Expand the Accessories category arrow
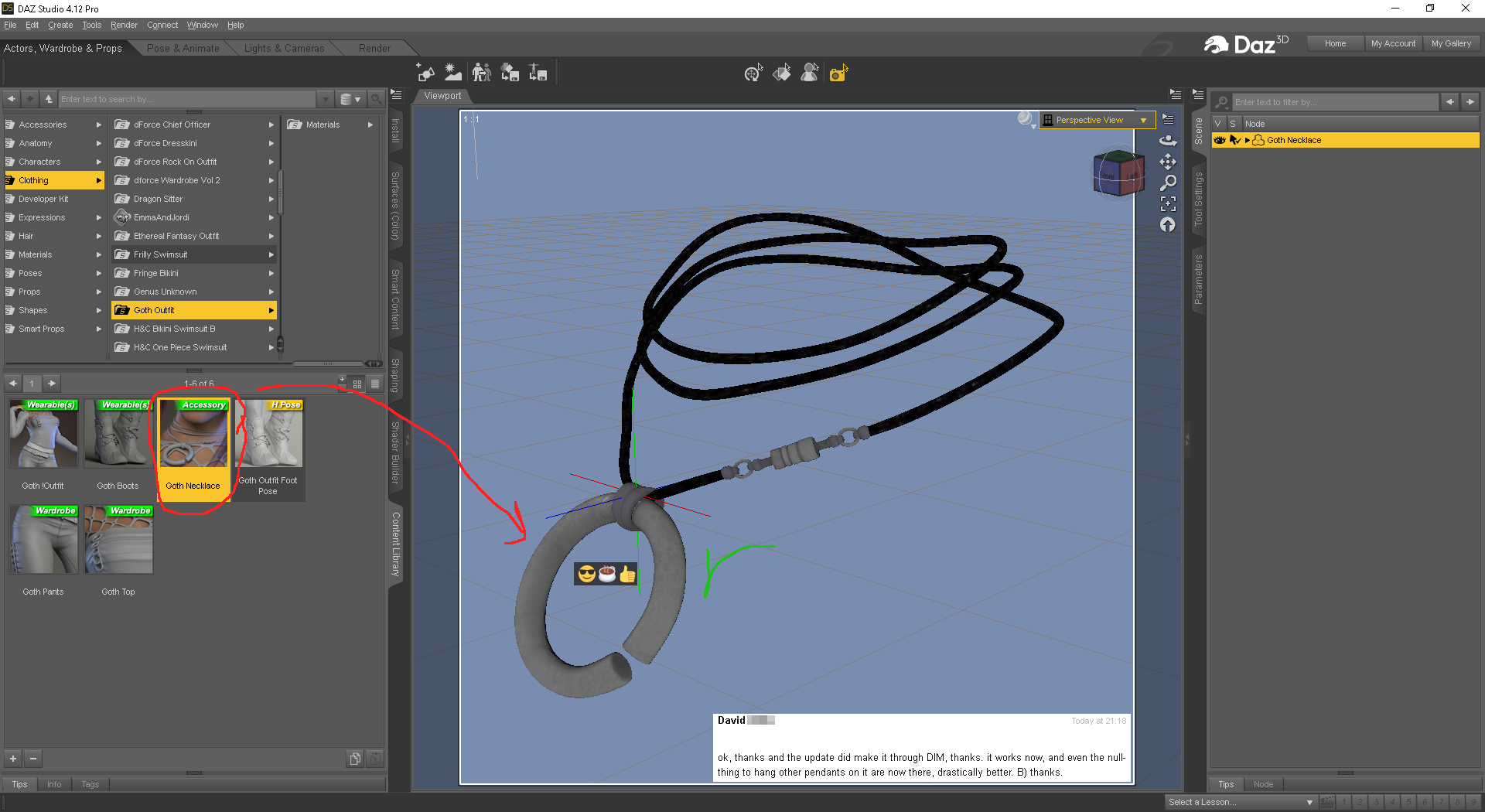The height and width of the screenshot is (812, 1485). pos(99,125)
